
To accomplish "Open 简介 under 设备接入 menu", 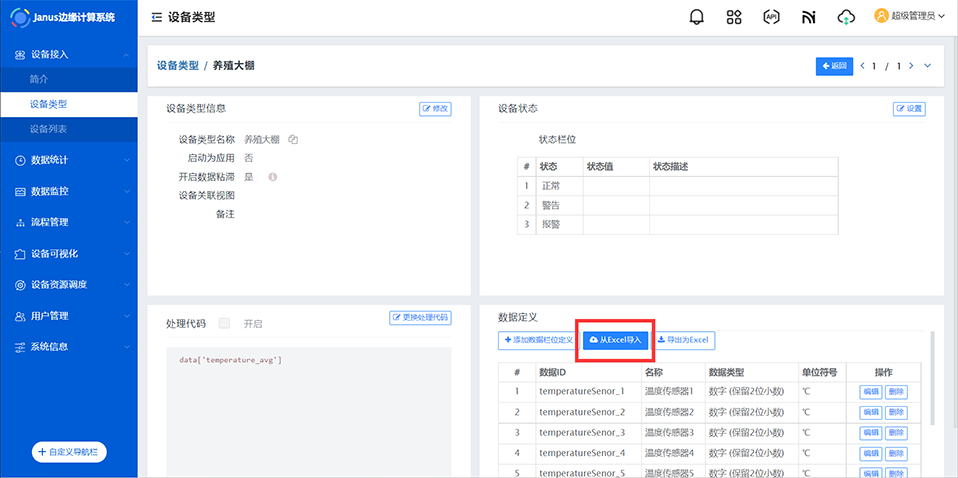I will pyautogui.click(x=39, y=79).
